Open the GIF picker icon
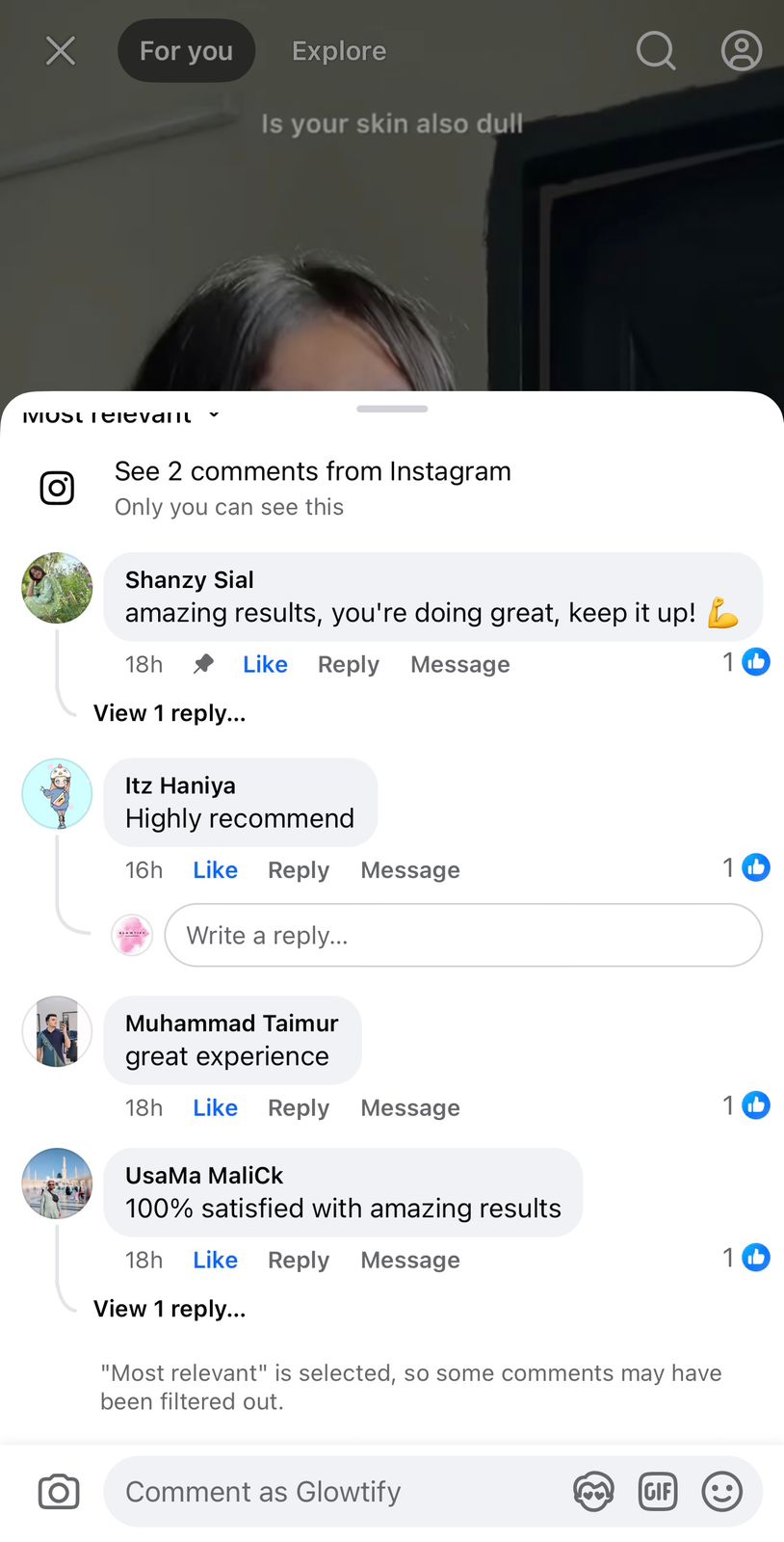Viewport: 784px width, 1542px height. point(658,1492)
